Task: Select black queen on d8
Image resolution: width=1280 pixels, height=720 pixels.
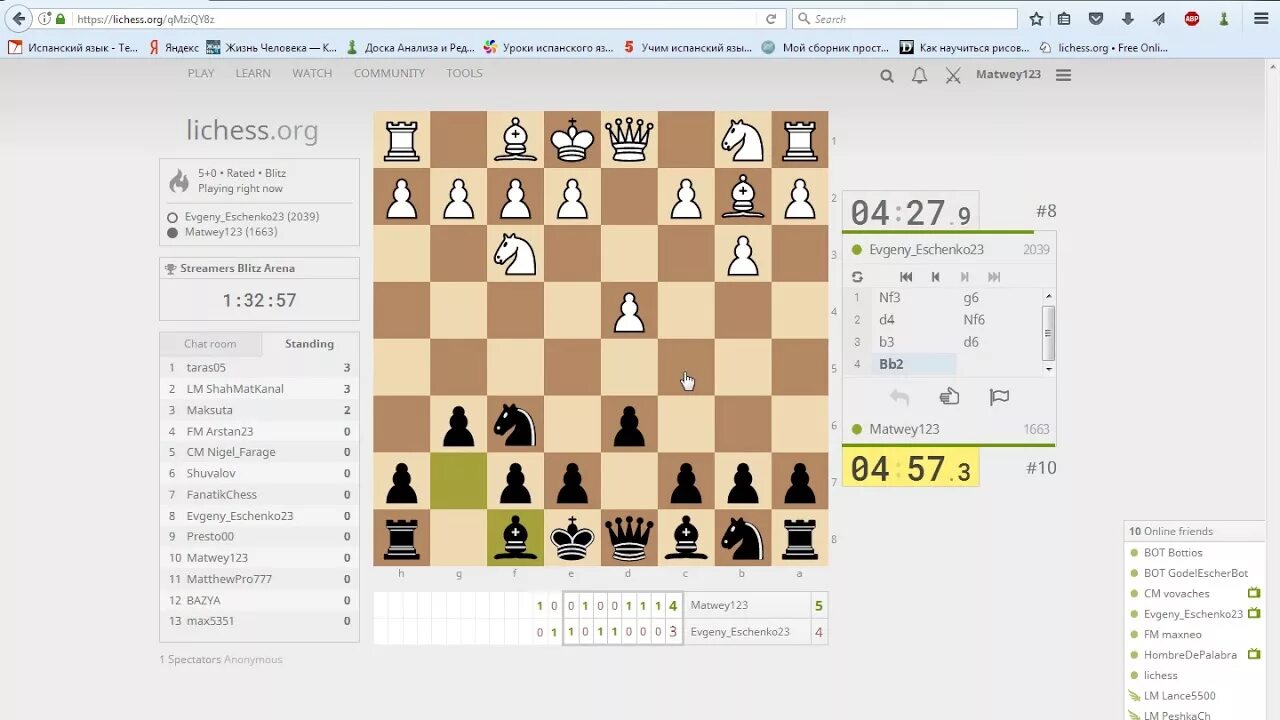Action: click(x=629, y=539)
